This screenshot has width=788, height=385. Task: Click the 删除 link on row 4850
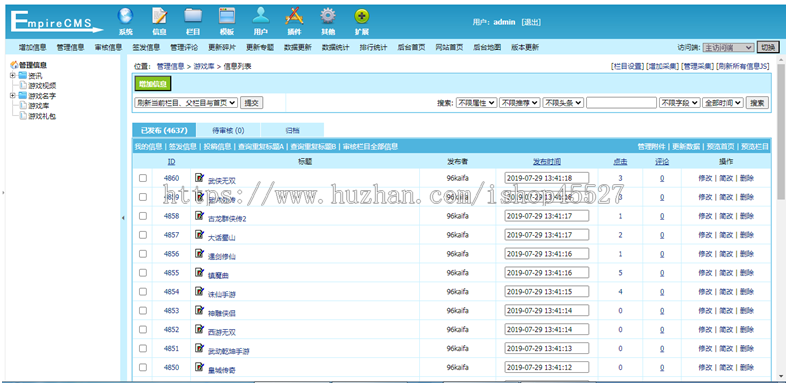(747, 367)
